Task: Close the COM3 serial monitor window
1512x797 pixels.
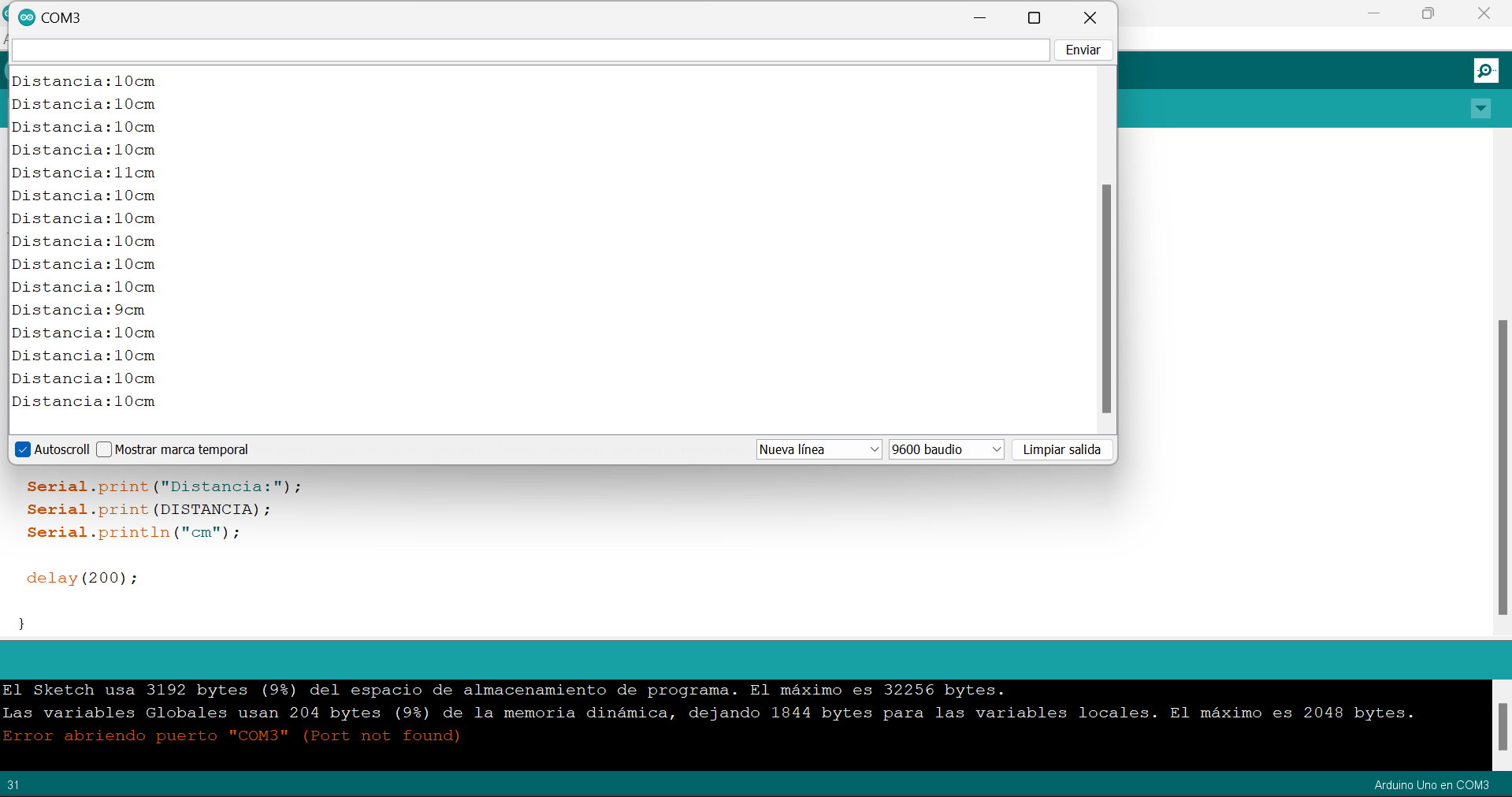Action: pos(1090,17)
